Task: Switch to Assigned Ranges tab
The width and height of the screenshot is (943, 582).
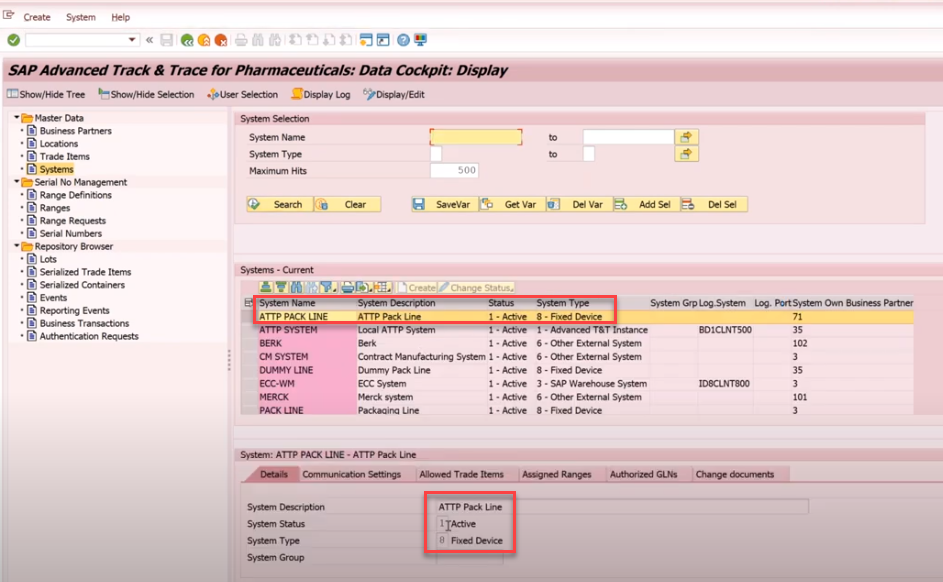Action: [x=556, y=474]
